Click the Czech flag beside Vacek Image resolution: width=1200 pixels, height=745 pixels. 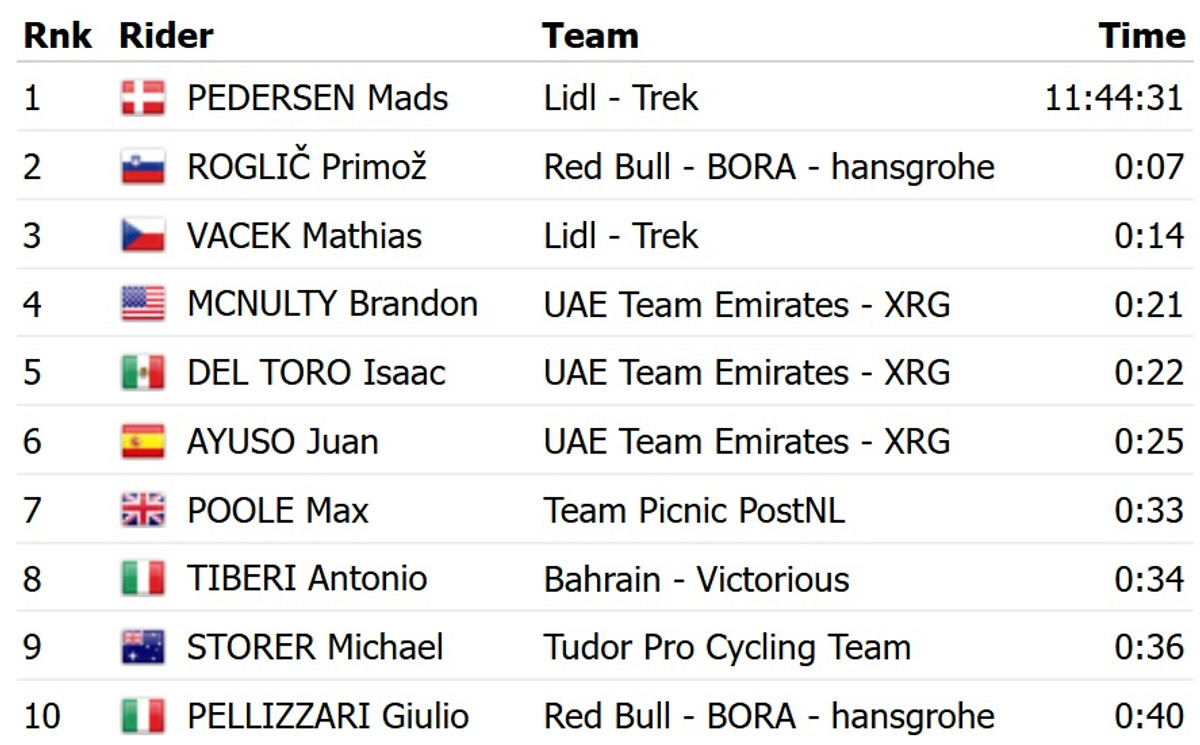tap(143, 236)
